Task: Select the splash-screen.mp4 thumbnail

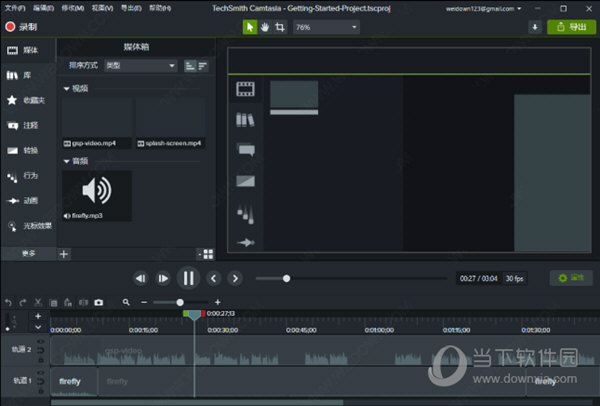Action: (171, 123)
